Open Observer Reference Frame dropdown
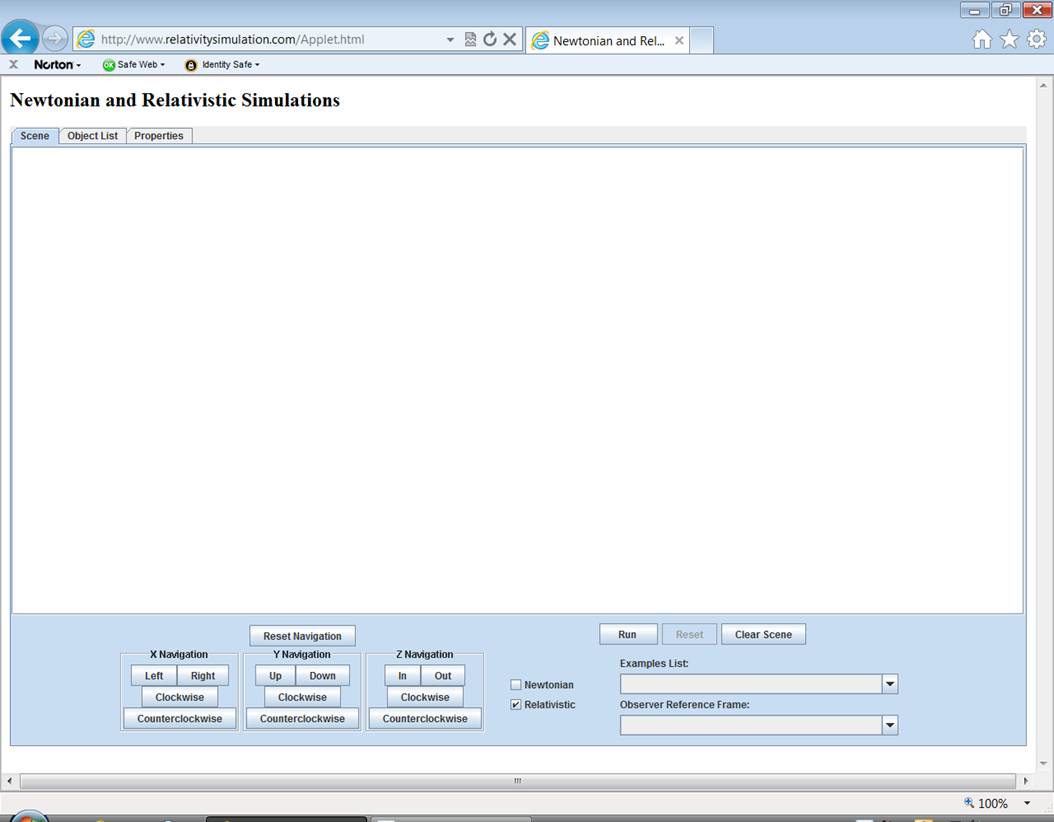Screen dimensions: 1054x822 889,725
